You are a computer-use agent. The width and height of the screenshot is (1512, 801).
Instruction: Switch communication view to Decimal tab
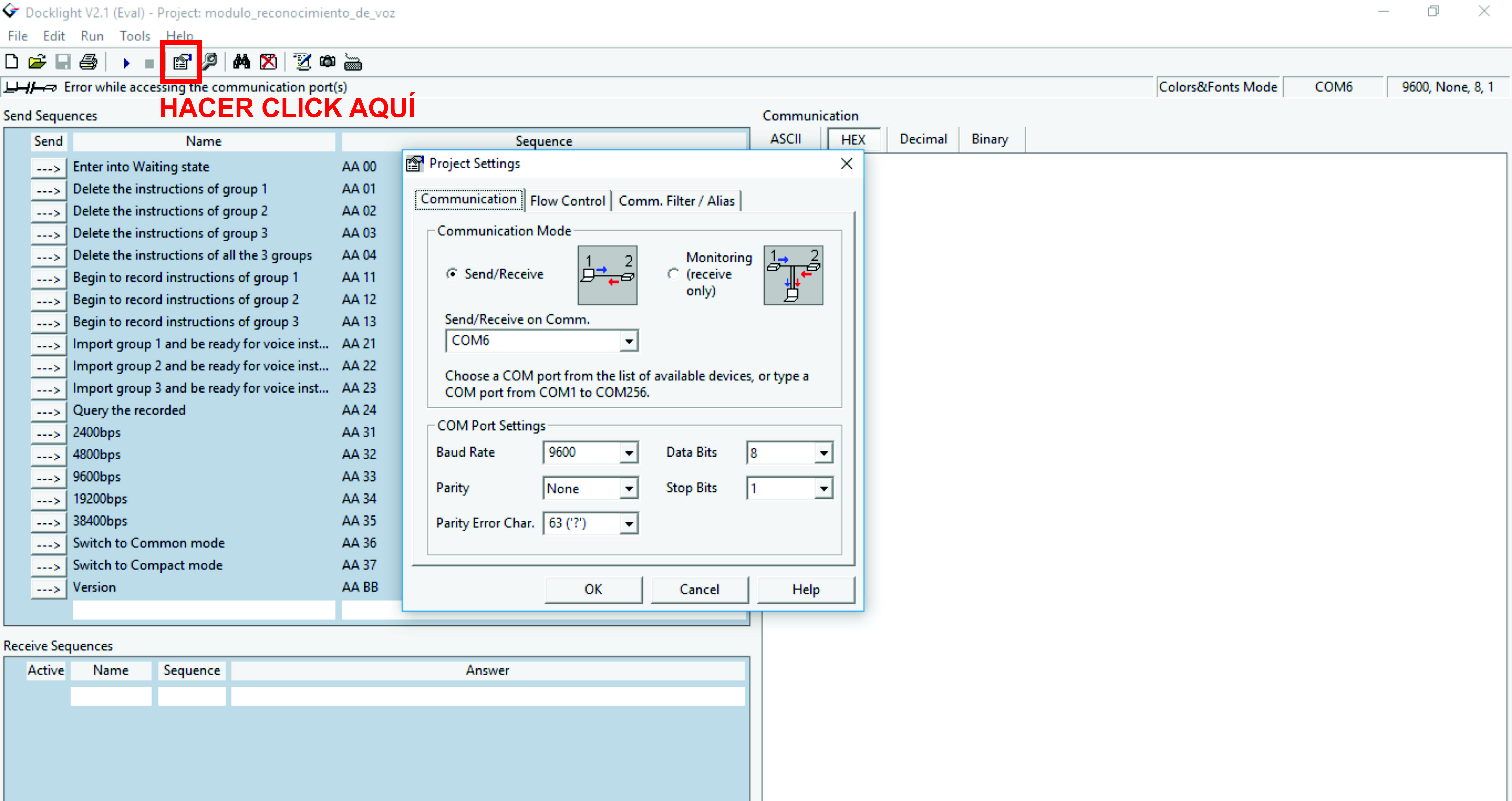(923, 139)
